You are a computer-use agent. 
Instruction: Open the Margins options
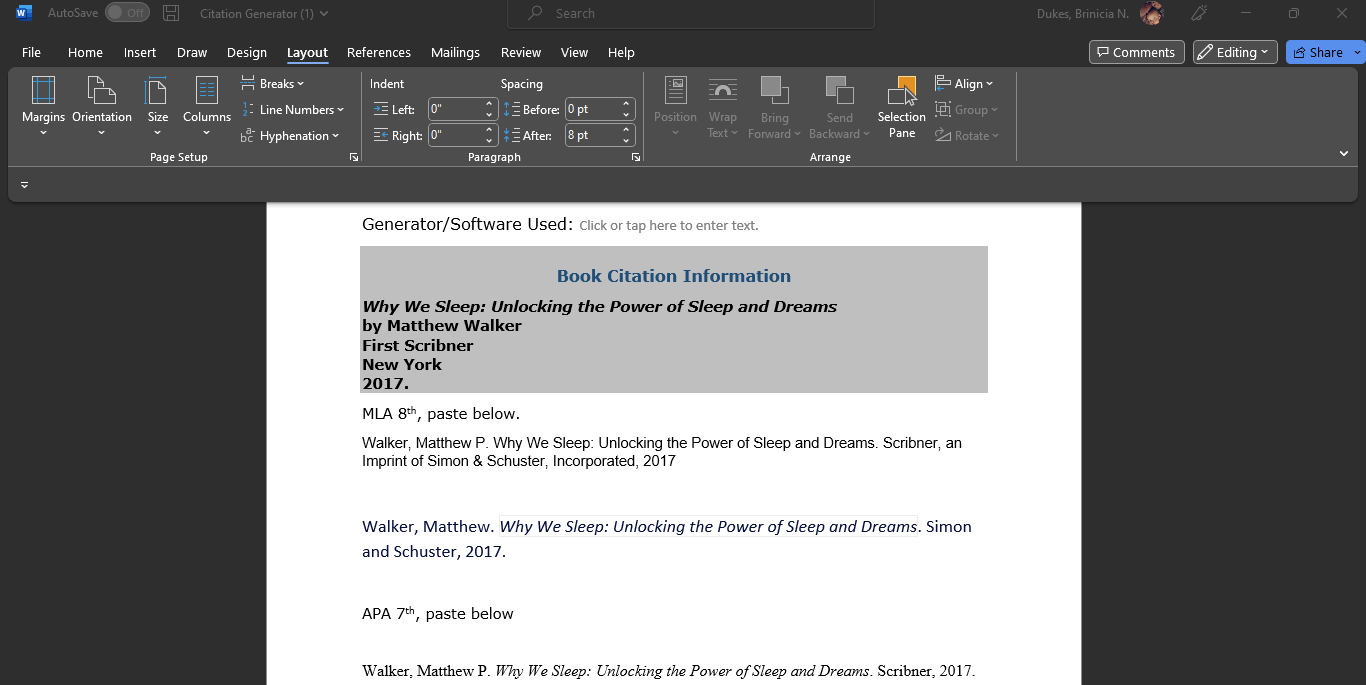coord(43,107)
